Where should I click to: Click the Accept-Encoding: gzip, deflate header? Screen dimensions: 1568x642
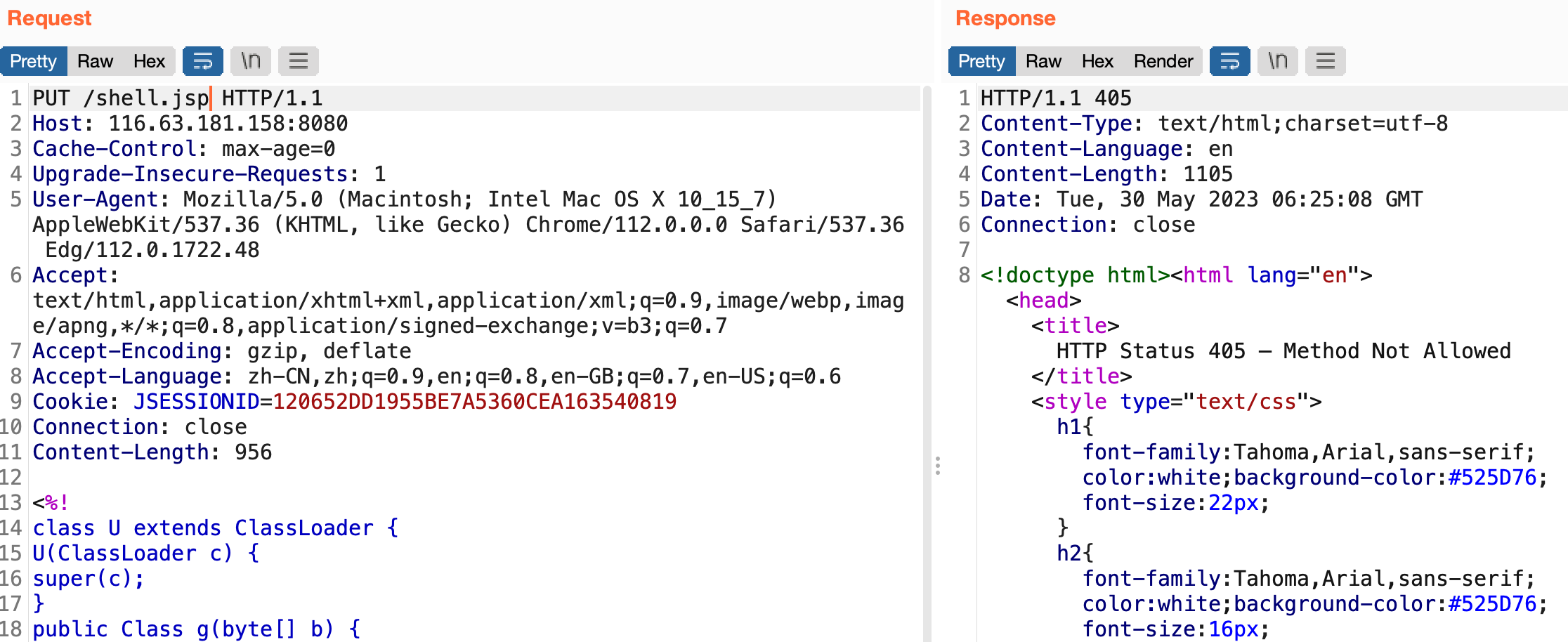click(222, 351)
